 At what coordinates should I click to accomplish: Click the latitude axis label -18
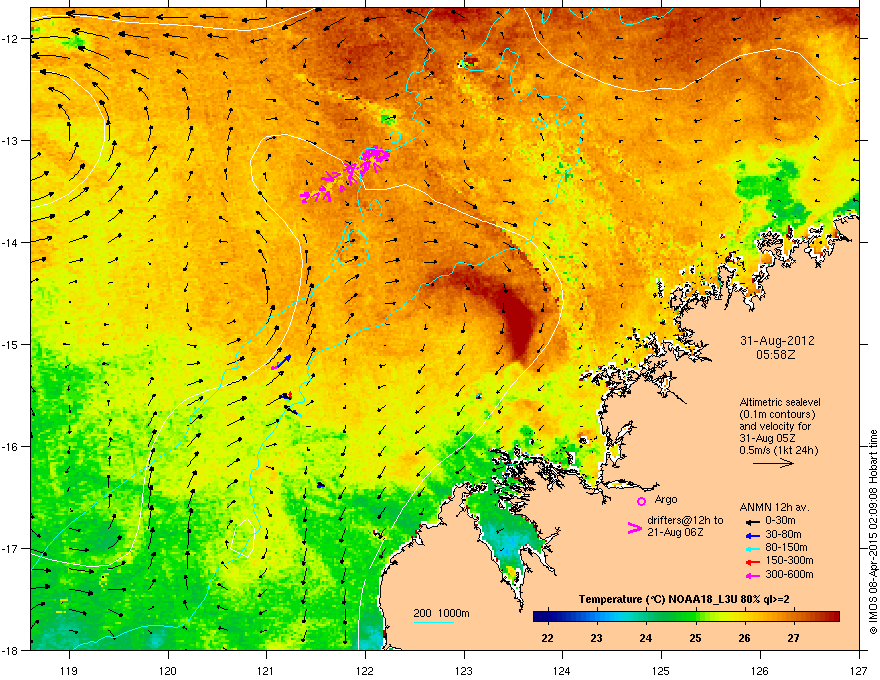(x=10, y=650)
